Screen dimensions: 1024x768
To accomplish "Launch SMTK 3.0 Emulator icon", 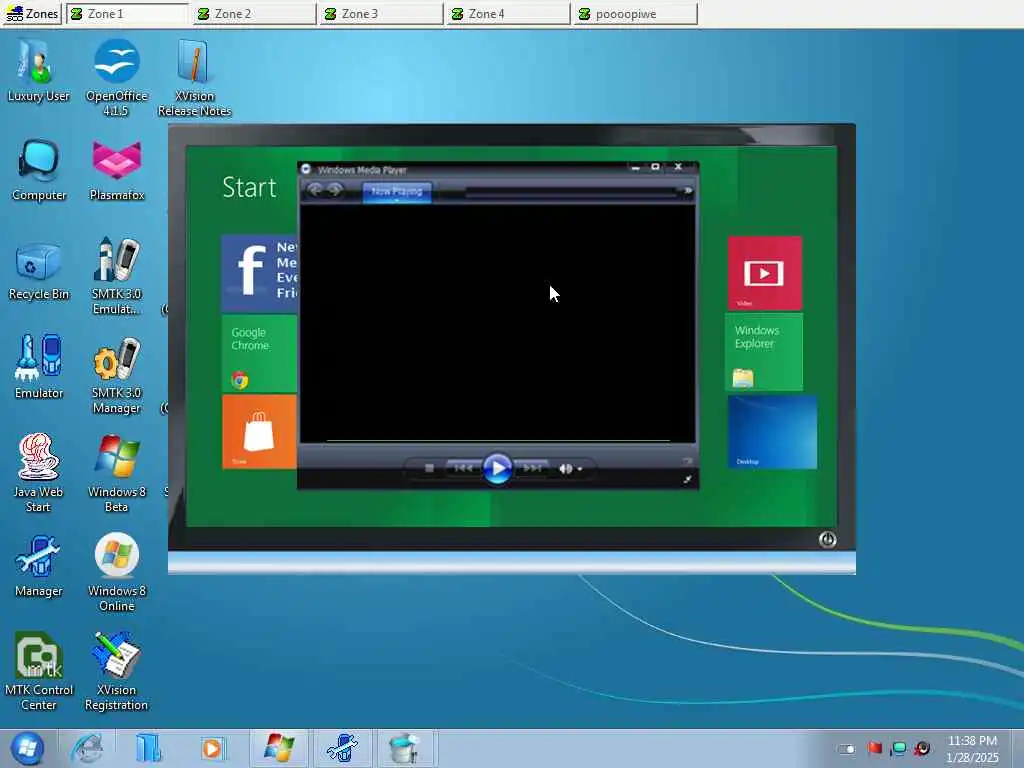I will coord(116,276).
